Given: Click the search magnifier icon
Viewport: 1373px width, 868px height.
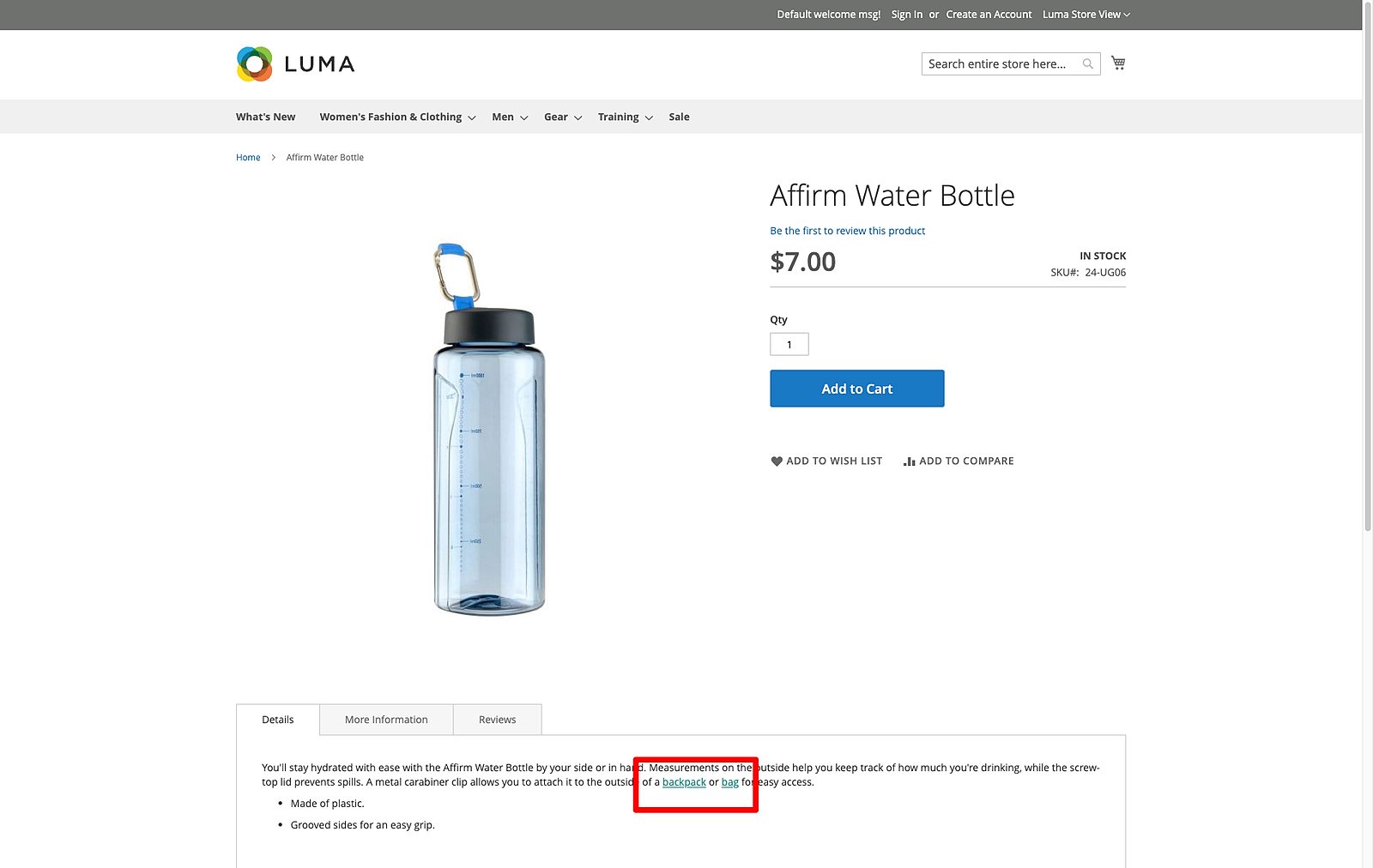Looking at the screenshot, I should coord(1087,63).
